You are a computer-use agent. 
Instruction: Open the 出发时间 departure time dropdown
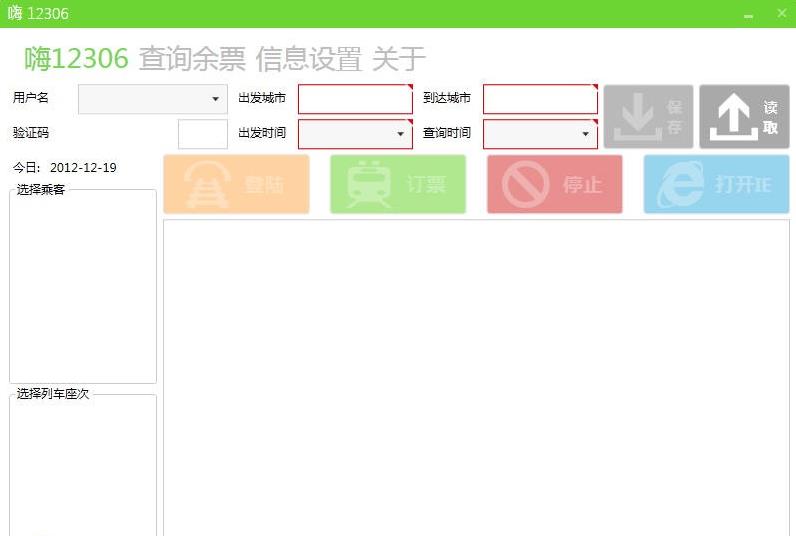pos(400,134)
